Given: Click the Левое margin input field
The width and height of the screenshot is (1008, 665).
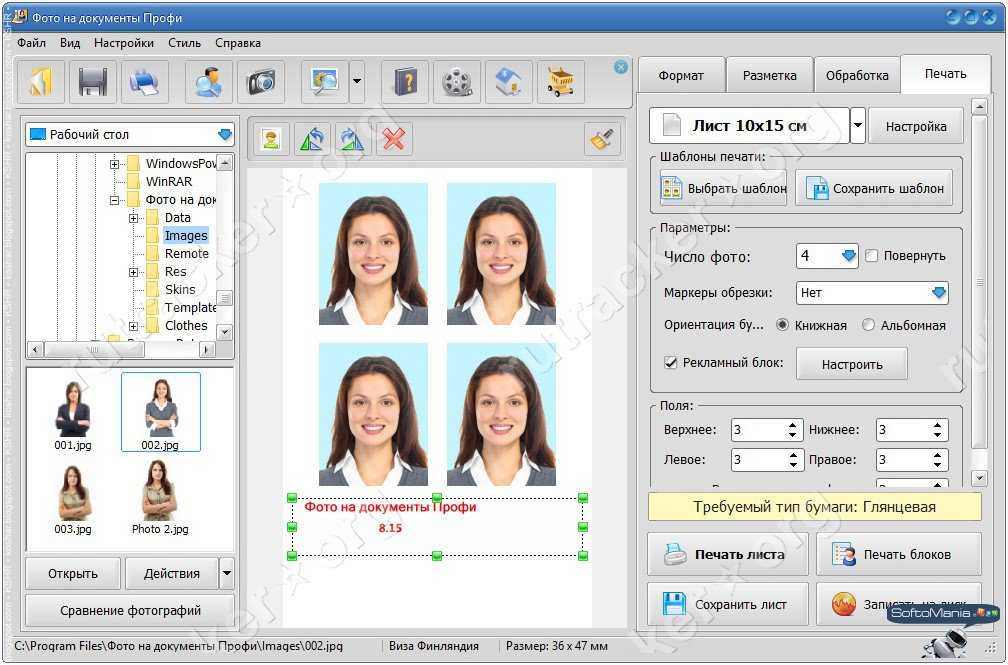Looking at the screenshot, I should pos(758,459).
